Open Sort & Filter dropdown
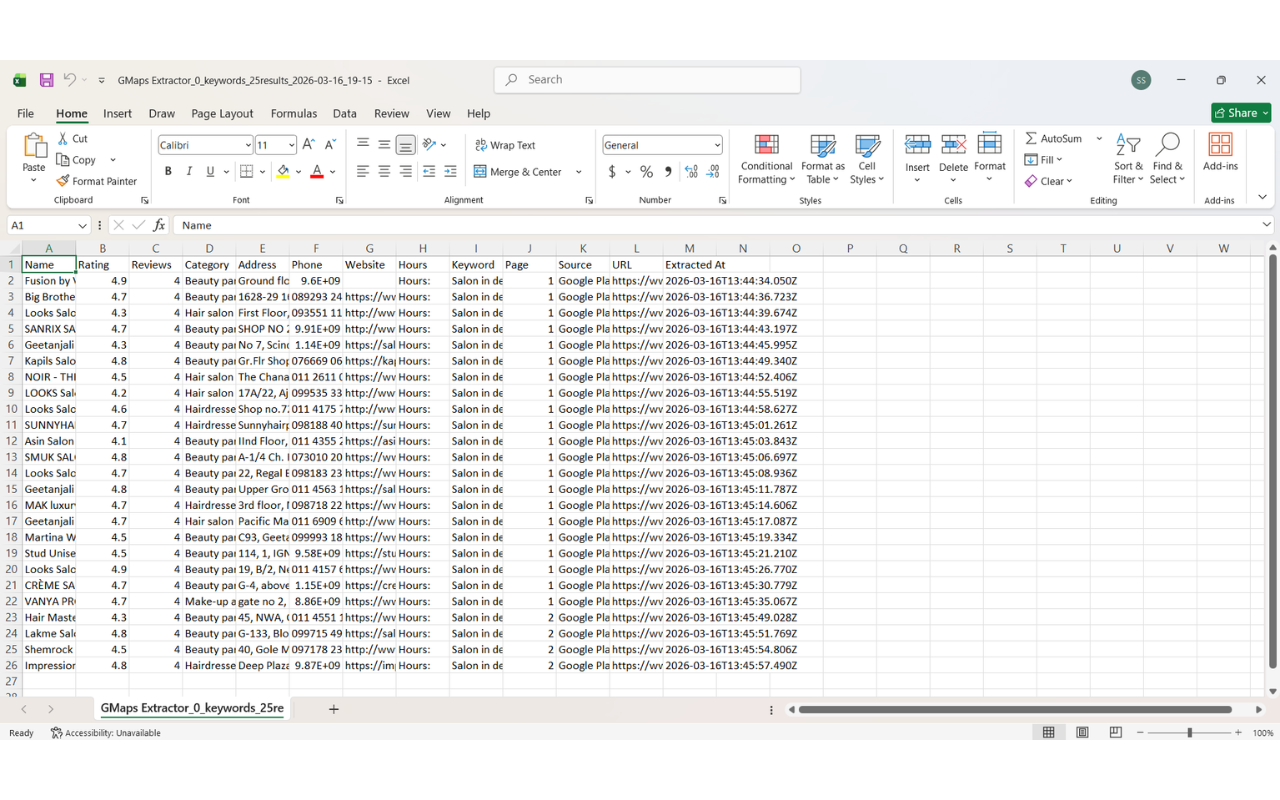The image size is (1280, 800). pos(1129,159)
